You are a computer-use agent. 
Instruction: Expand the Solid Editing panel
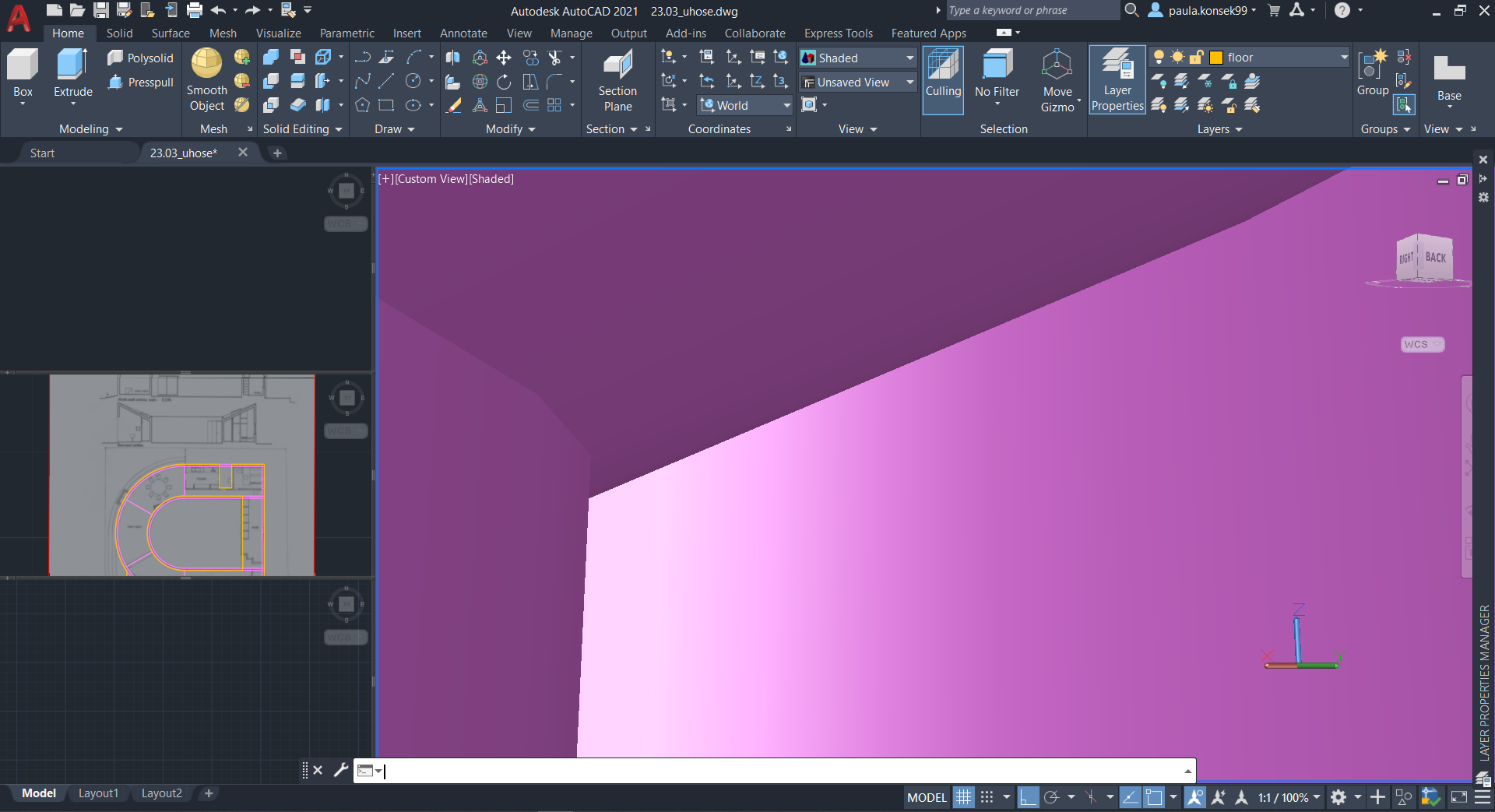click(303, 129)
